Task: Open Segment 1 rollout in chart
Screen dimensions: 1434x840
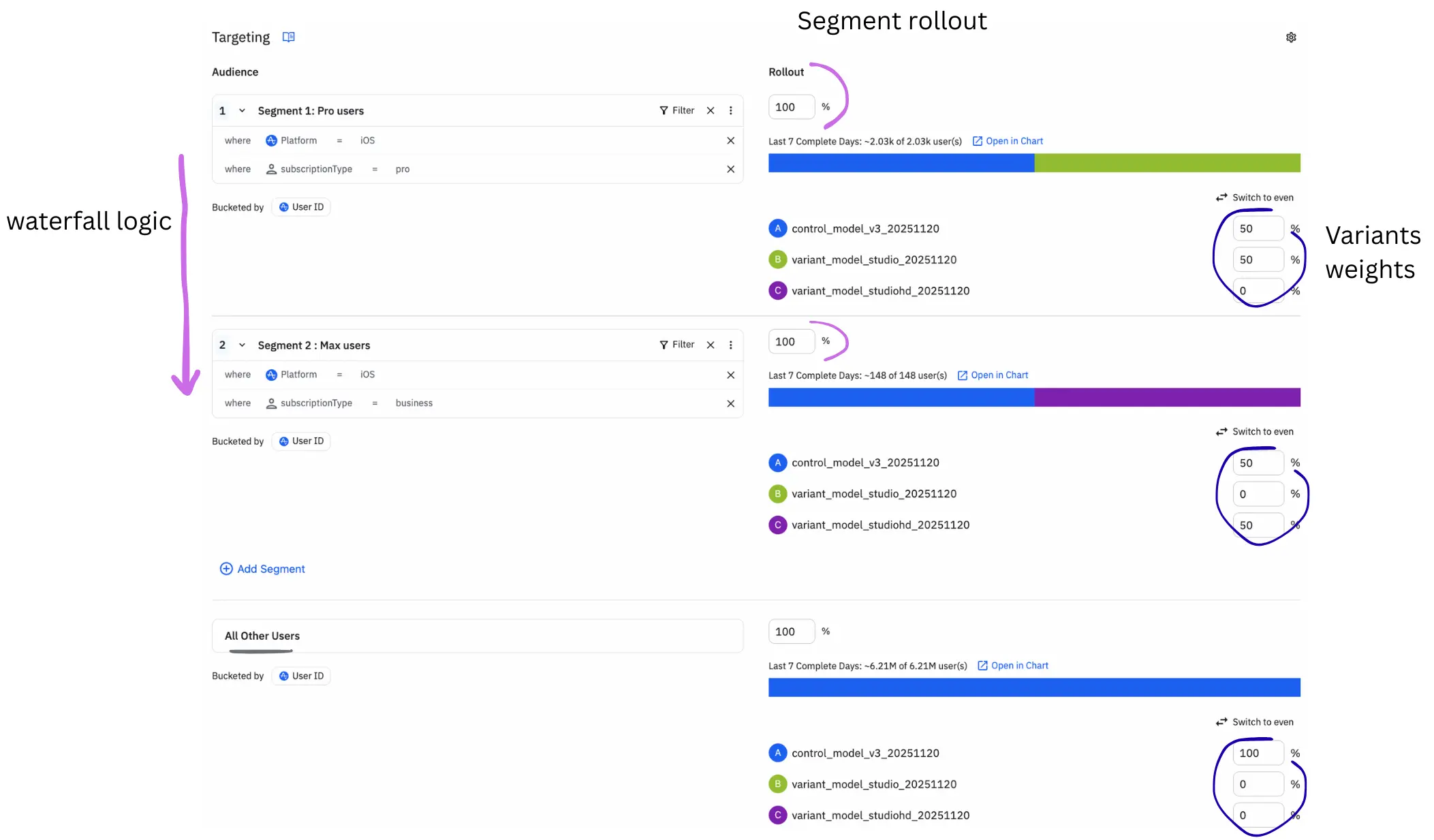Action: (1008, 141)
